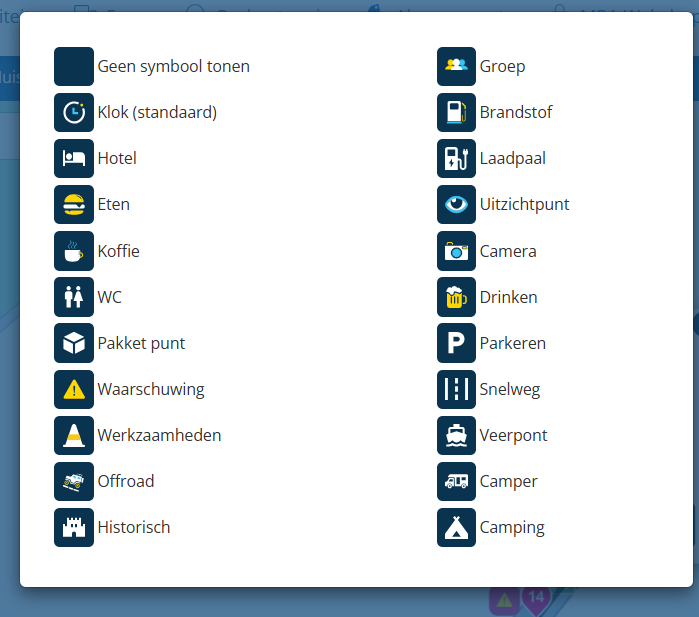Select the Camper van icon
Image resolution: width=699 pixels, height=617 pixels.
[x=456, y=481]
